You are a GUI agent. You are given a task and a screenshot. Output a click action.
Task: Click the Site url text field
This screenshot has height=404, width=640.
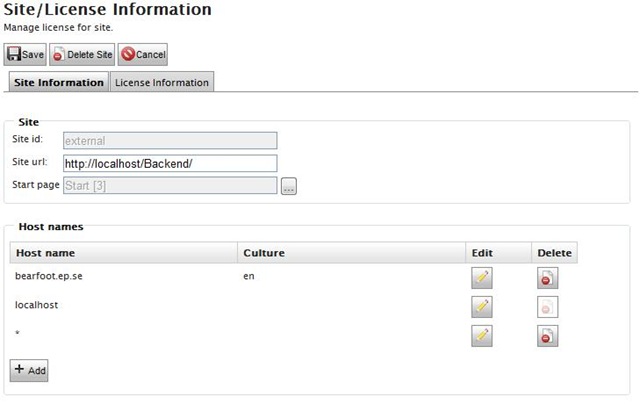click(168, 163)
